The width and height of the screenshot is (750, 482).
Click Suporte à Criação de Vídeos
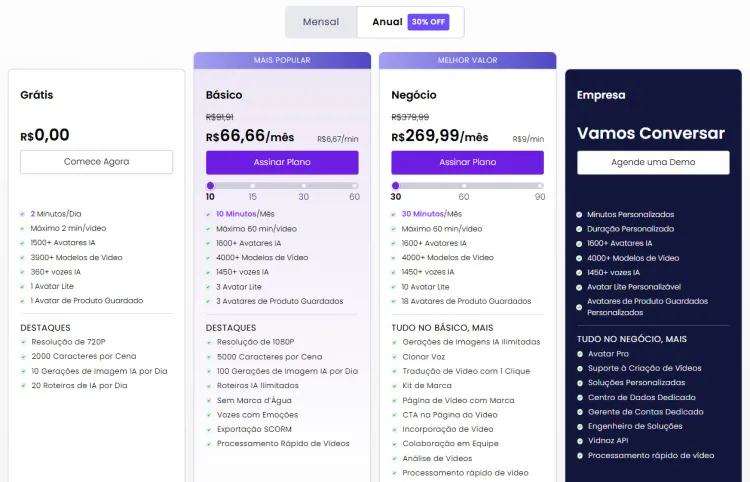coord(645,369)
